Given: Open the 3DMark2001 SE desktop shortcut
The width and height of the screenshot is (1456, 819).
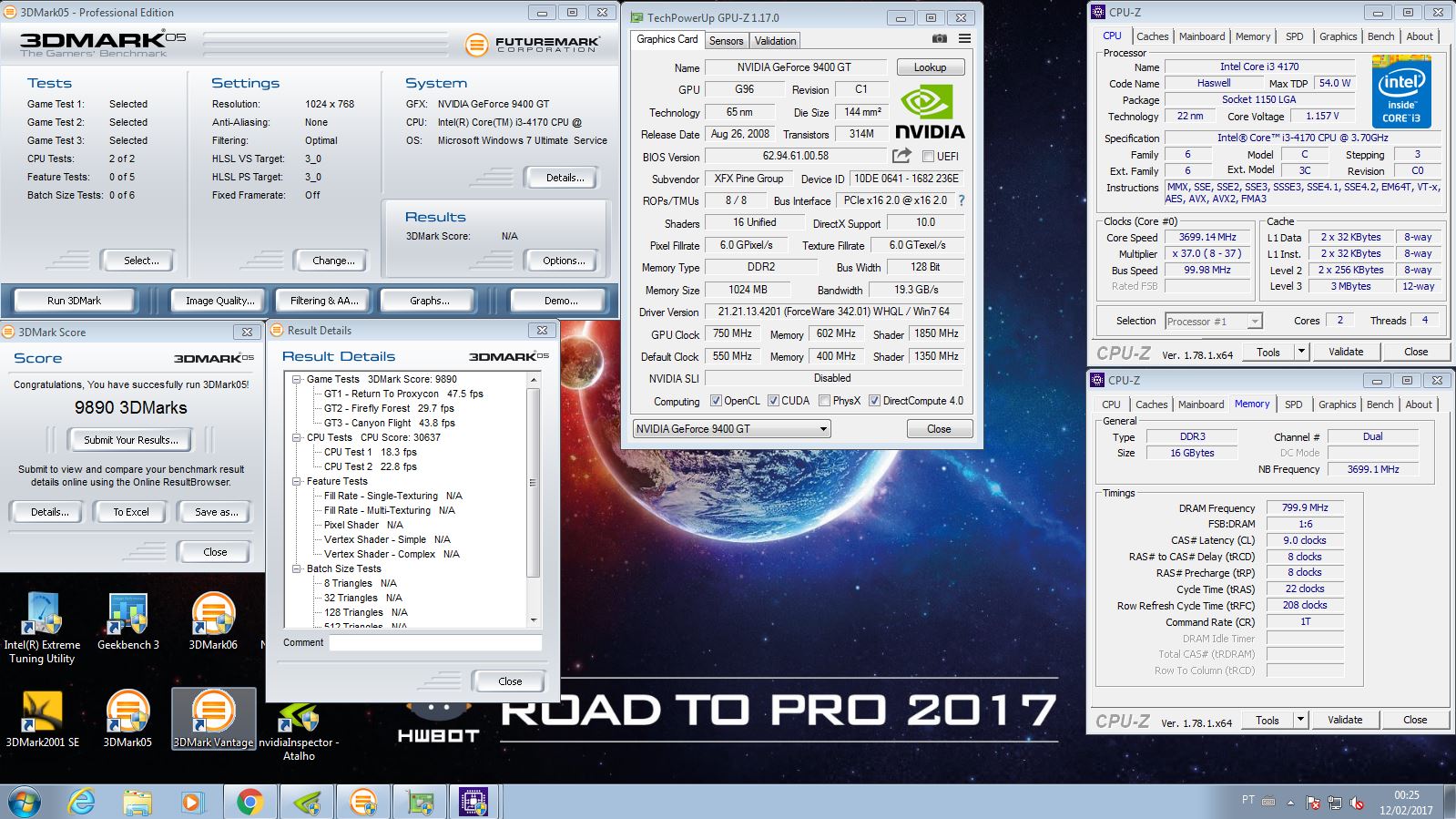Looking at the screenshot, I should pyautogui.click(x=42, y=719).
